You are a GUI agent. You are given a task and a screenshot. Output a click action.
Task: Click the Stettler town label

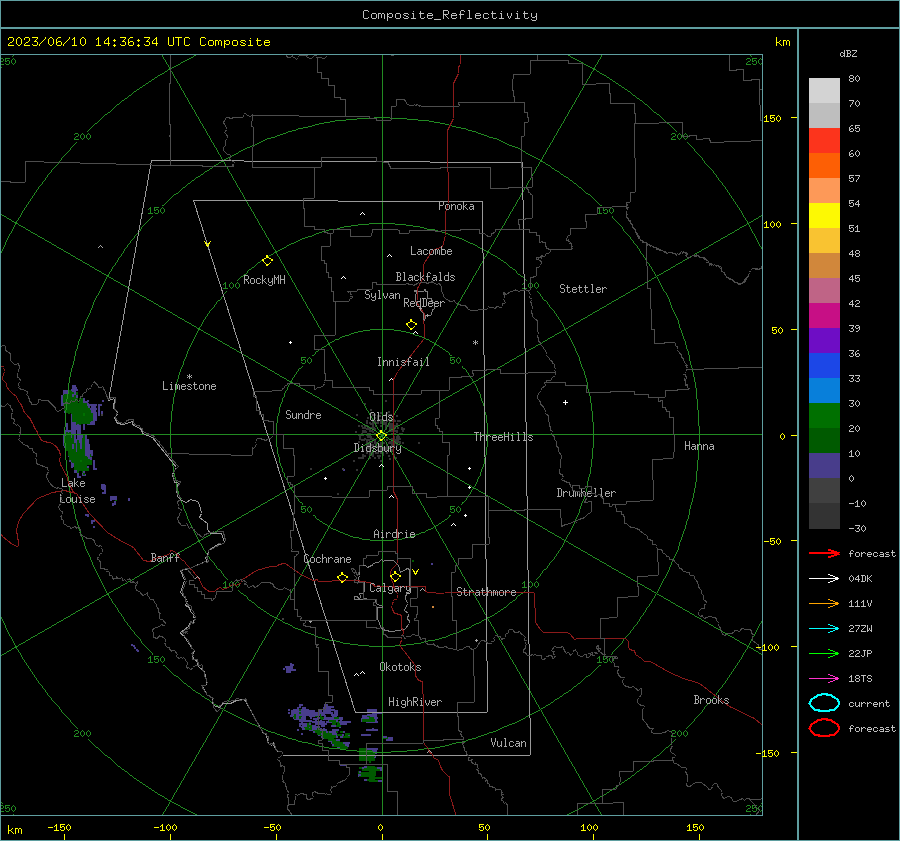pos(583,289)
